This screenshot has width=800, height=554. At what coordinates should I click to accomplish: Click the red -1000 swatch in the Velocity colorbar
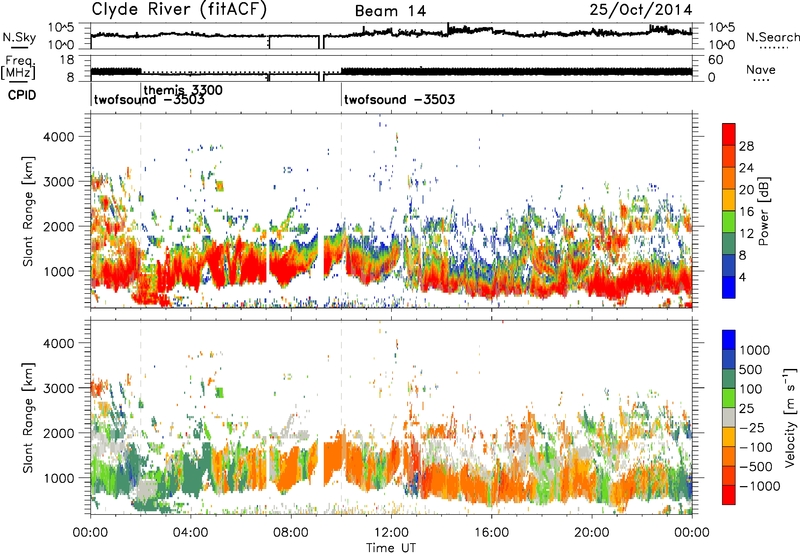729,495
